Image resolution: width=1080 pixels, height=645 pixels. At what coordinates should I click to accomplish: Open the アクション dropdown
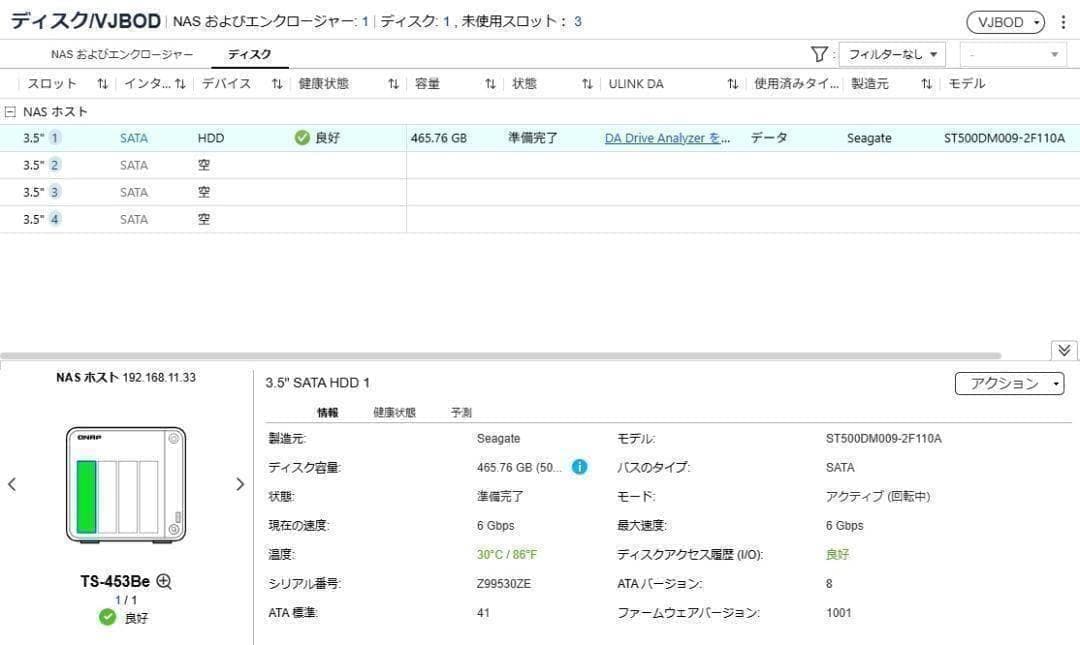(x=1009, y=383)
